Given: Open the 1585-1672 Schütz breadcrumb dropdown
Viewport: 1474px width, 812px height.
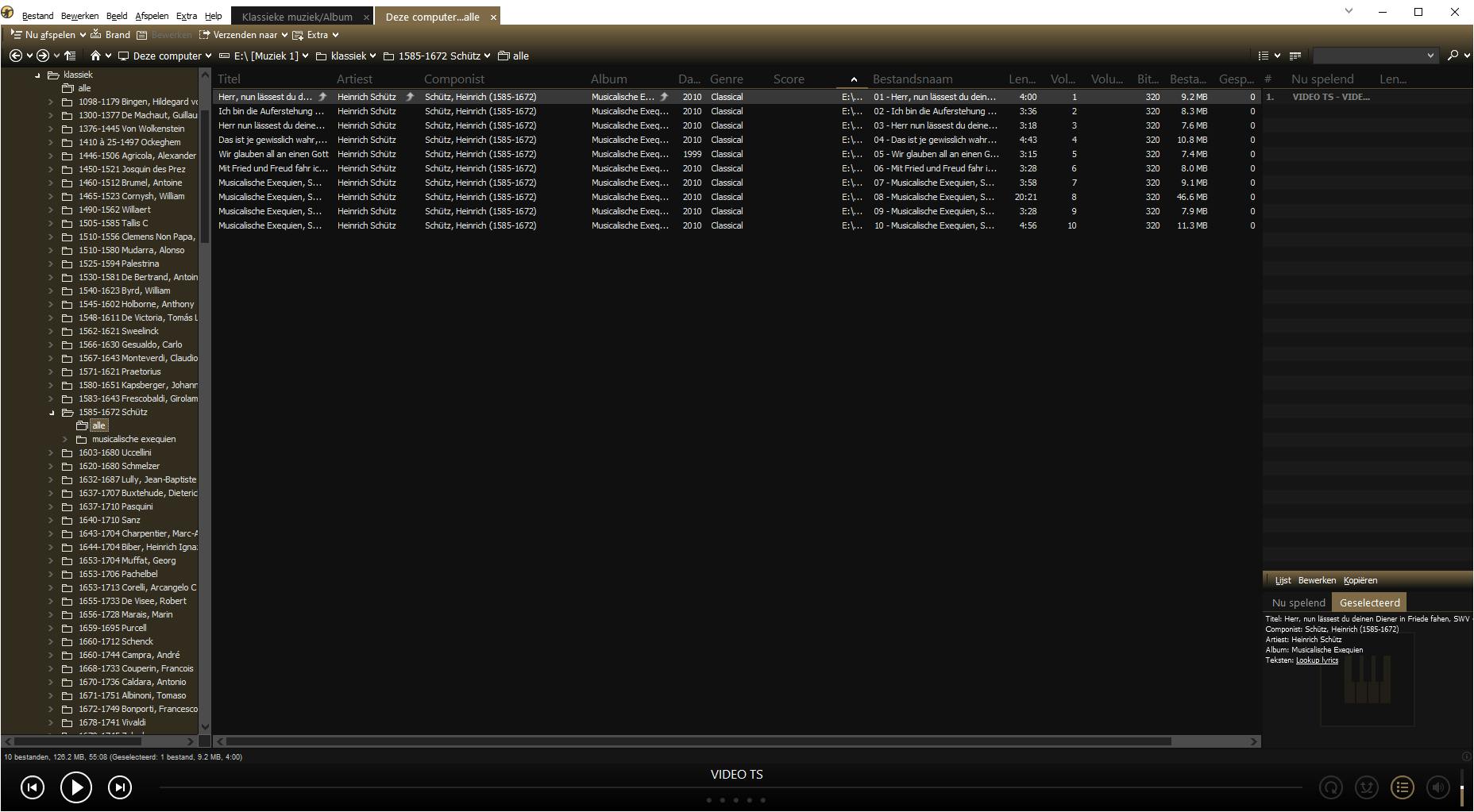Looking at the screenshot, I should pos(487,56).
